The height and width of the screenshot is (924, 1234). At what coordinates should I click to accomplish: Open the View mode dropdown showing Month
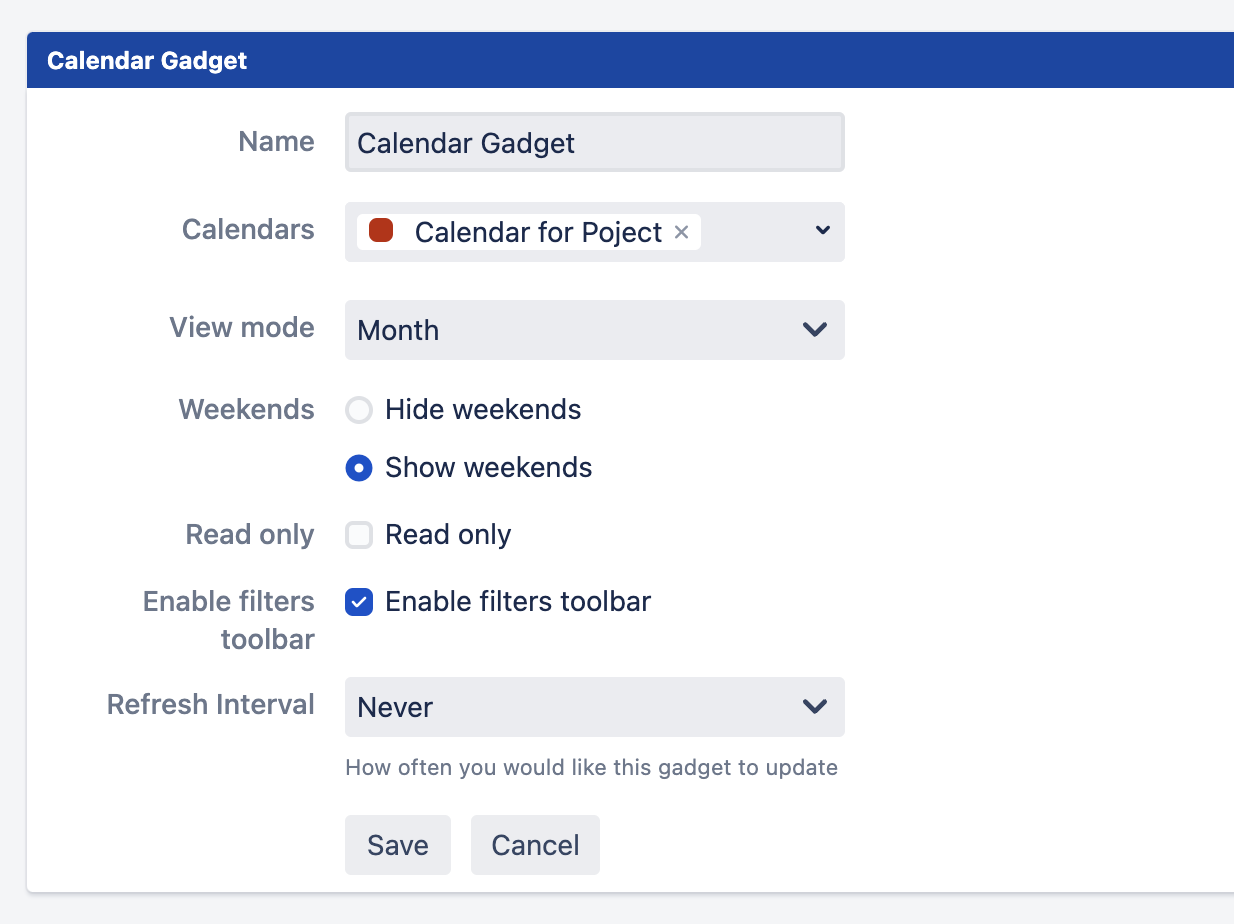[x=594, y=330]
